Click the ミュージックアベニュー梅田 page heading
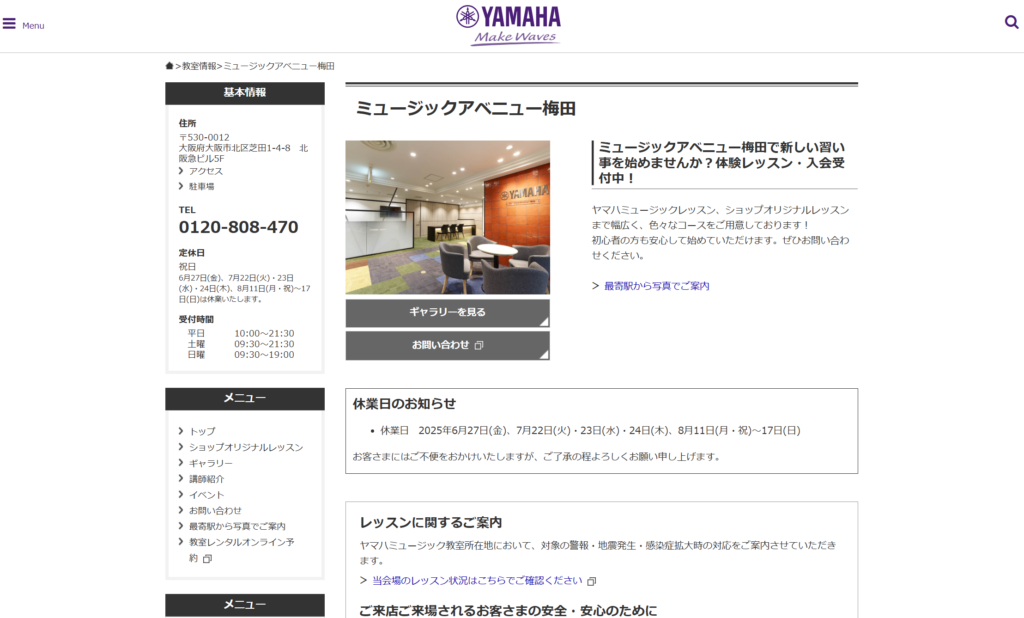Image resolution: width=1024 pixels, height=618 pixels. click(x=466, y=108)
